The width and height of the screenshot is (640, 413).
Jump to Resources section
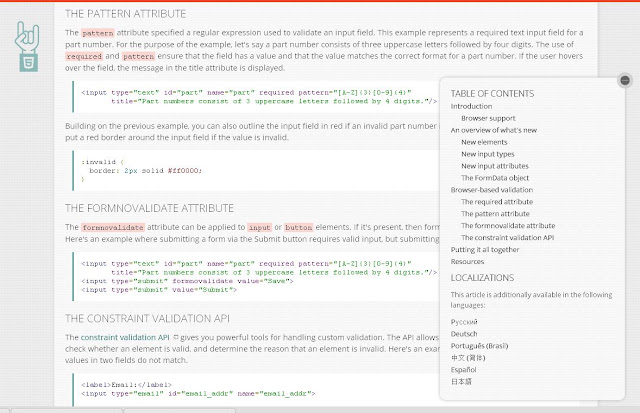(x=467, y=261)
